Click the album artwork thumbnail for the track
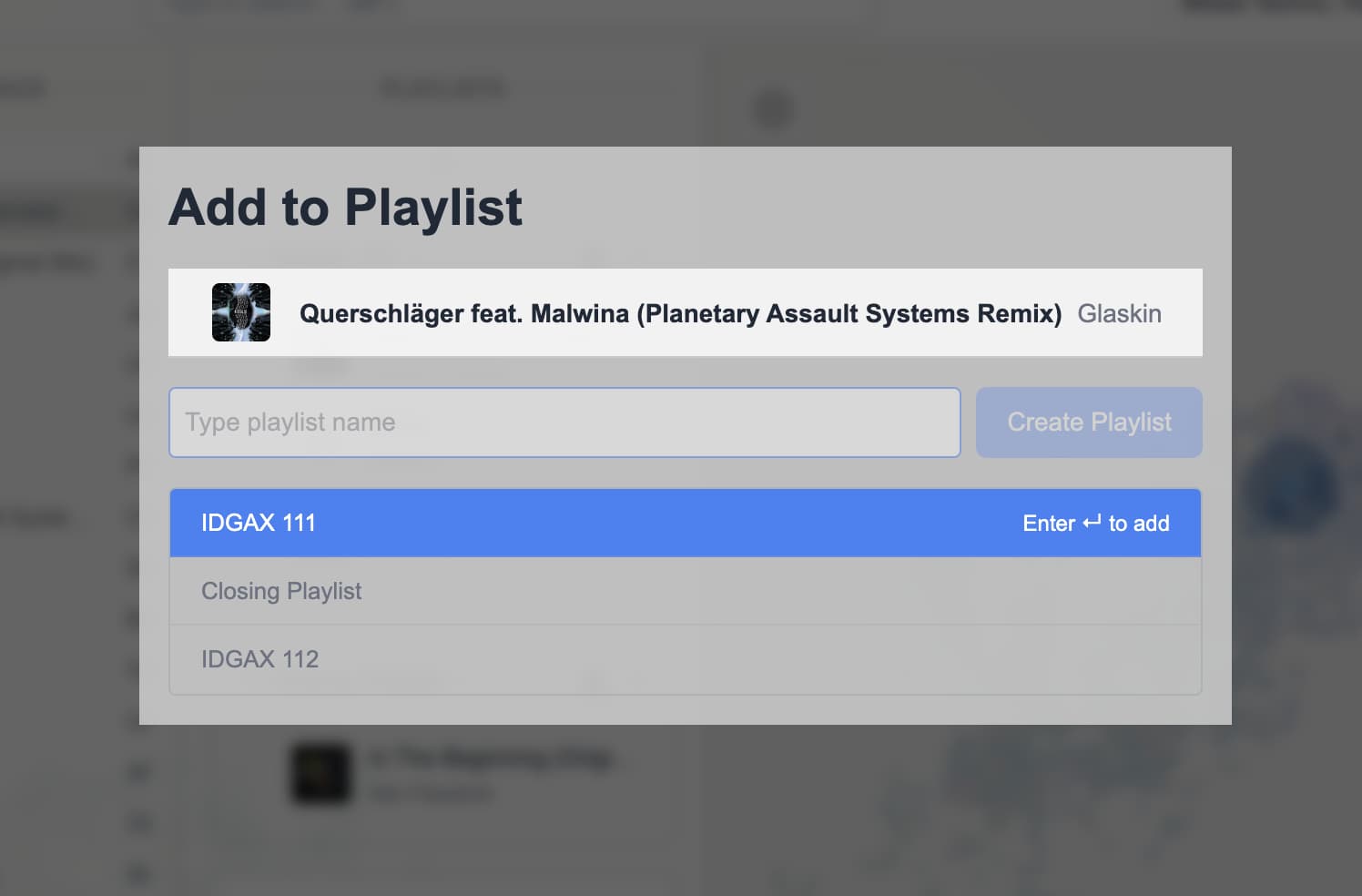1362x896 pixels. pyautogui.click(x=241, y=312)
